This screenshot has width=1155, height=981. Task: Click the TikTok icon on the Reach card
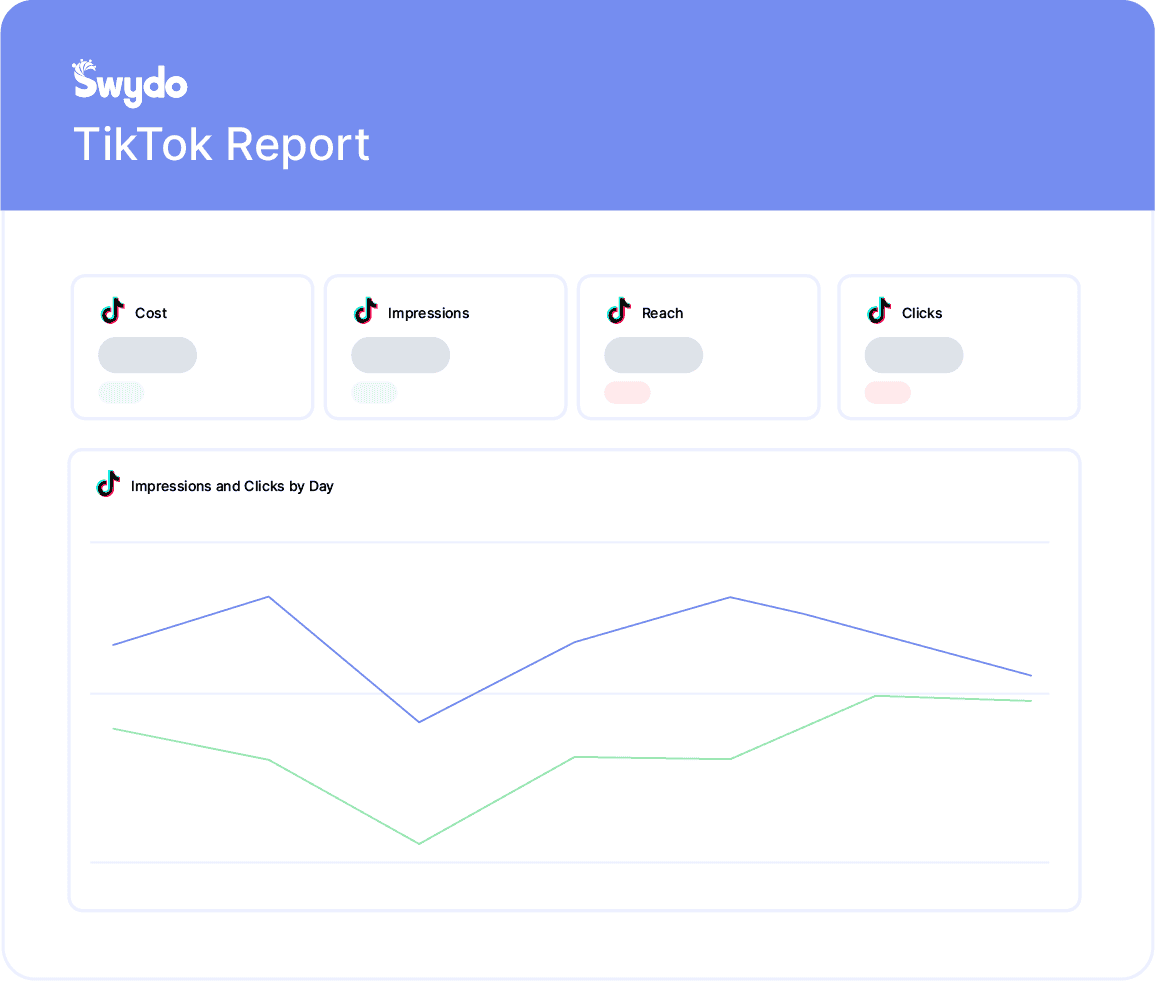pos(619,311)
